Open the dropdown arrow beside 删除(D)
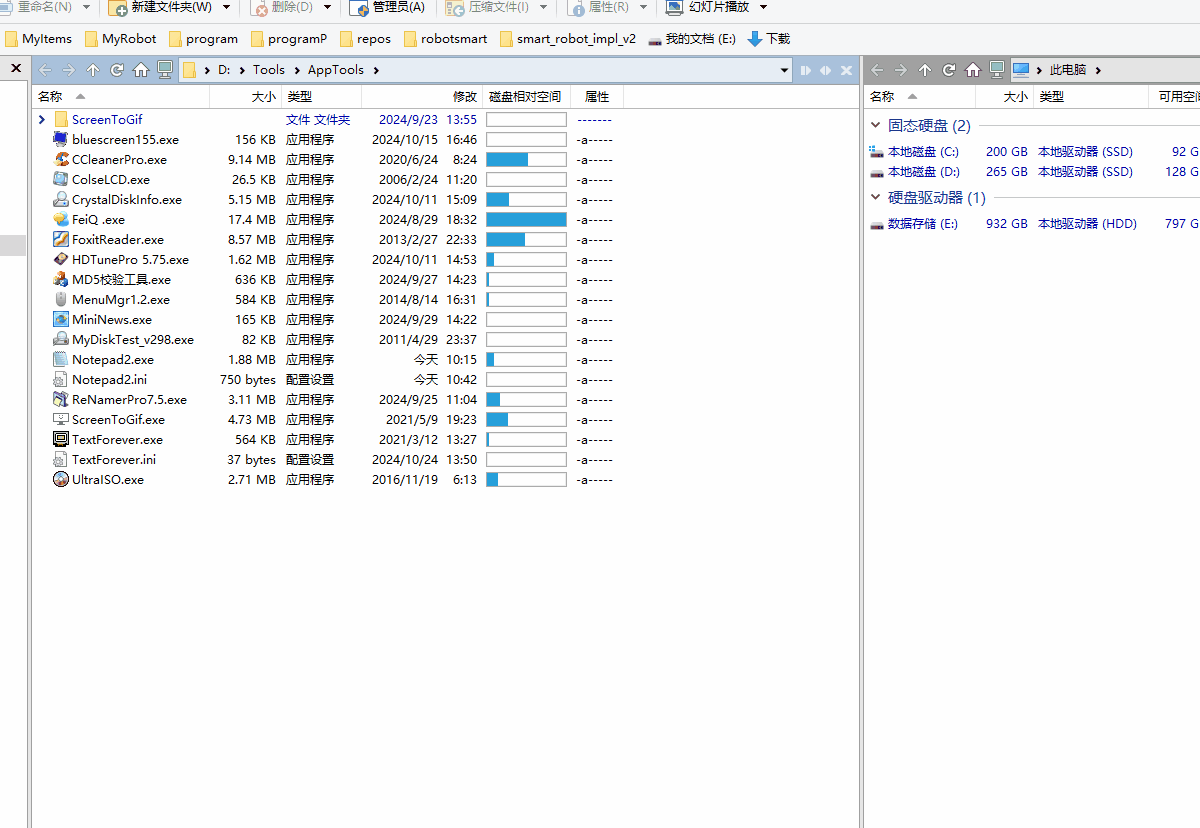 tap(327, 7)
